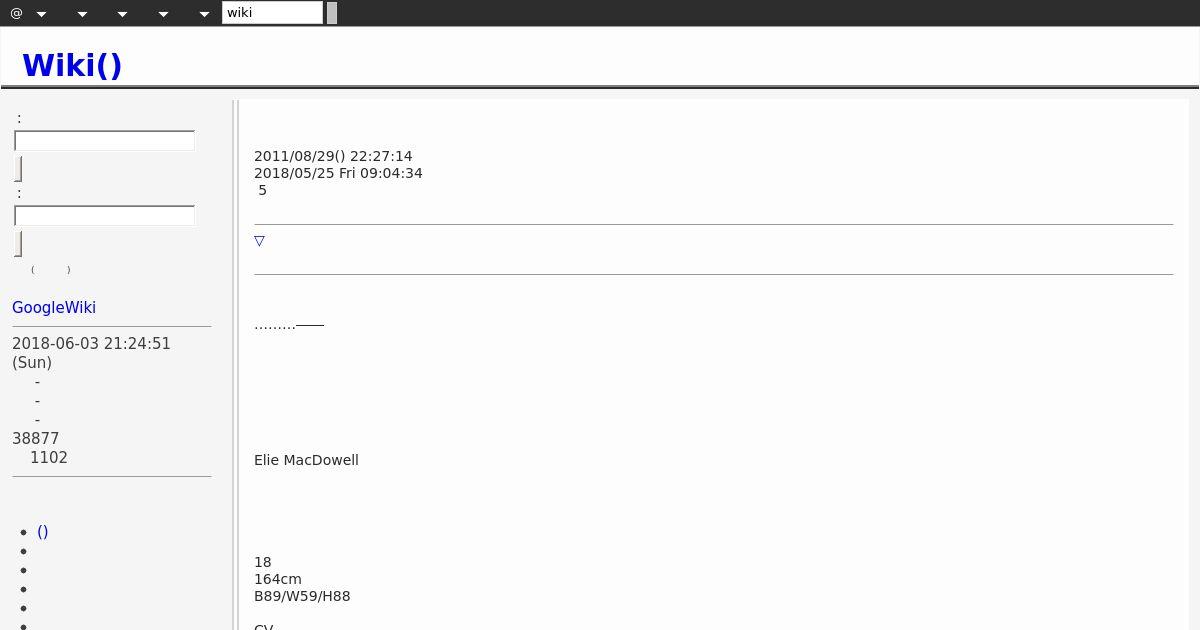
Task: Expand the second top bar dropdown arrow
Action: click(x=82, y=14)
